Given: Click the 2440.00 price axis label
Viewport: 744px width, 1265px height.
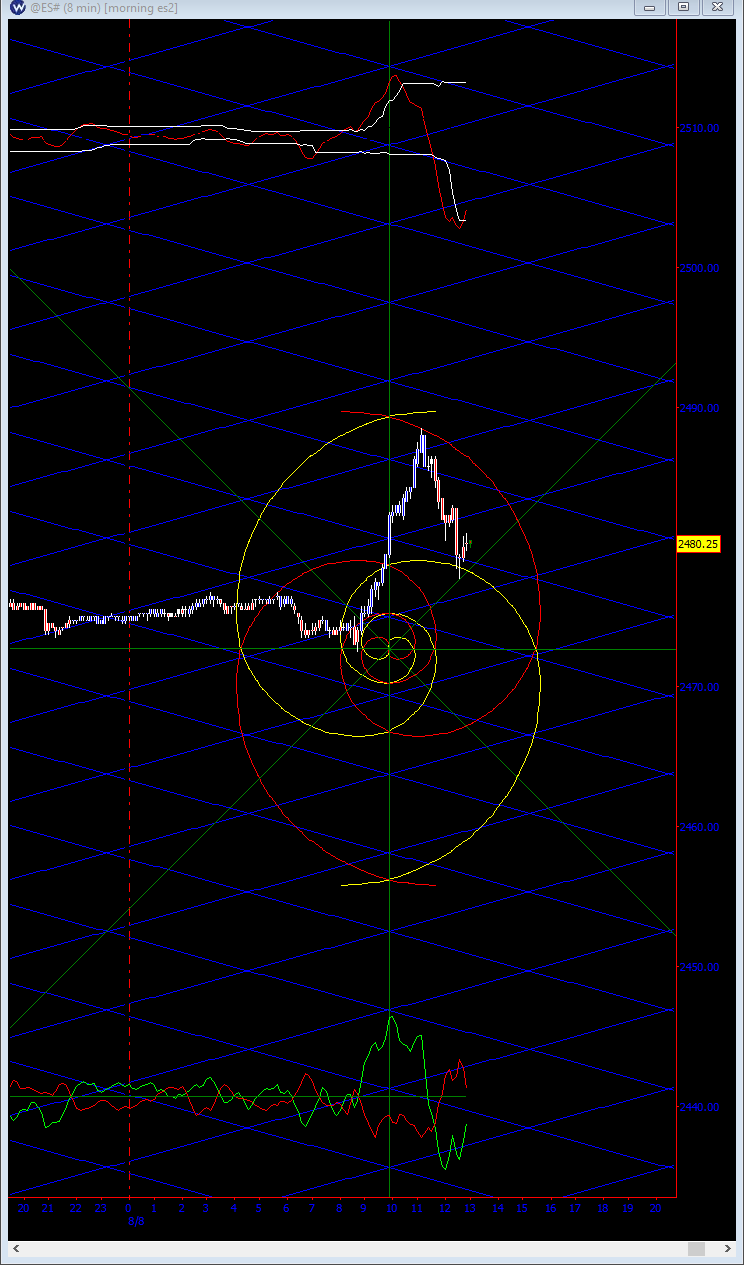Looking at the screenshot, I should (698, 1108).
